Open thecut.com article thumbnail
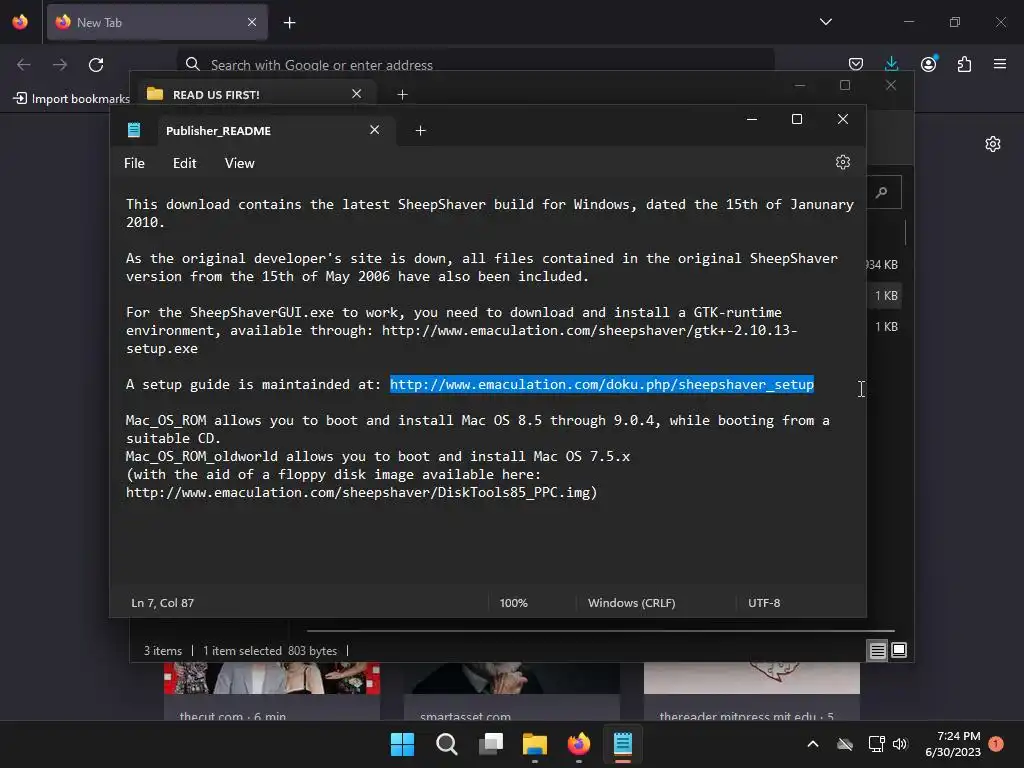The height and width of the screenshot is (768, 1024). (x=272, y=678)
